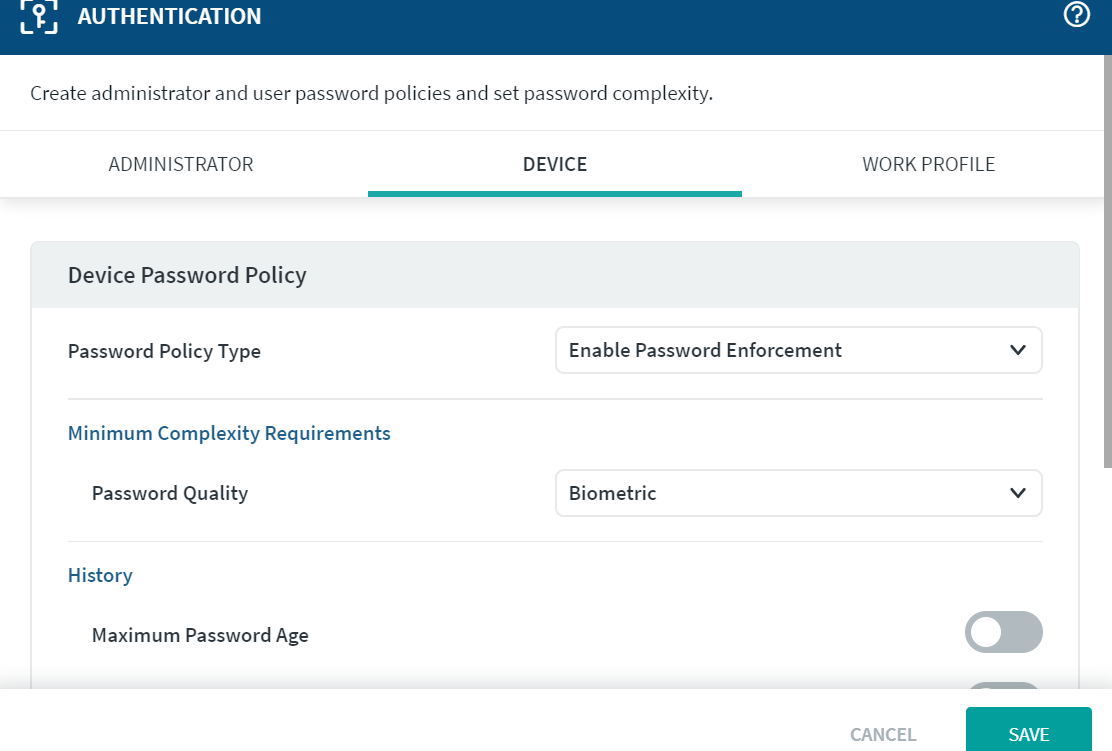Click the chevron arrow beside Enable Password Enforcement

(1018, 350)
